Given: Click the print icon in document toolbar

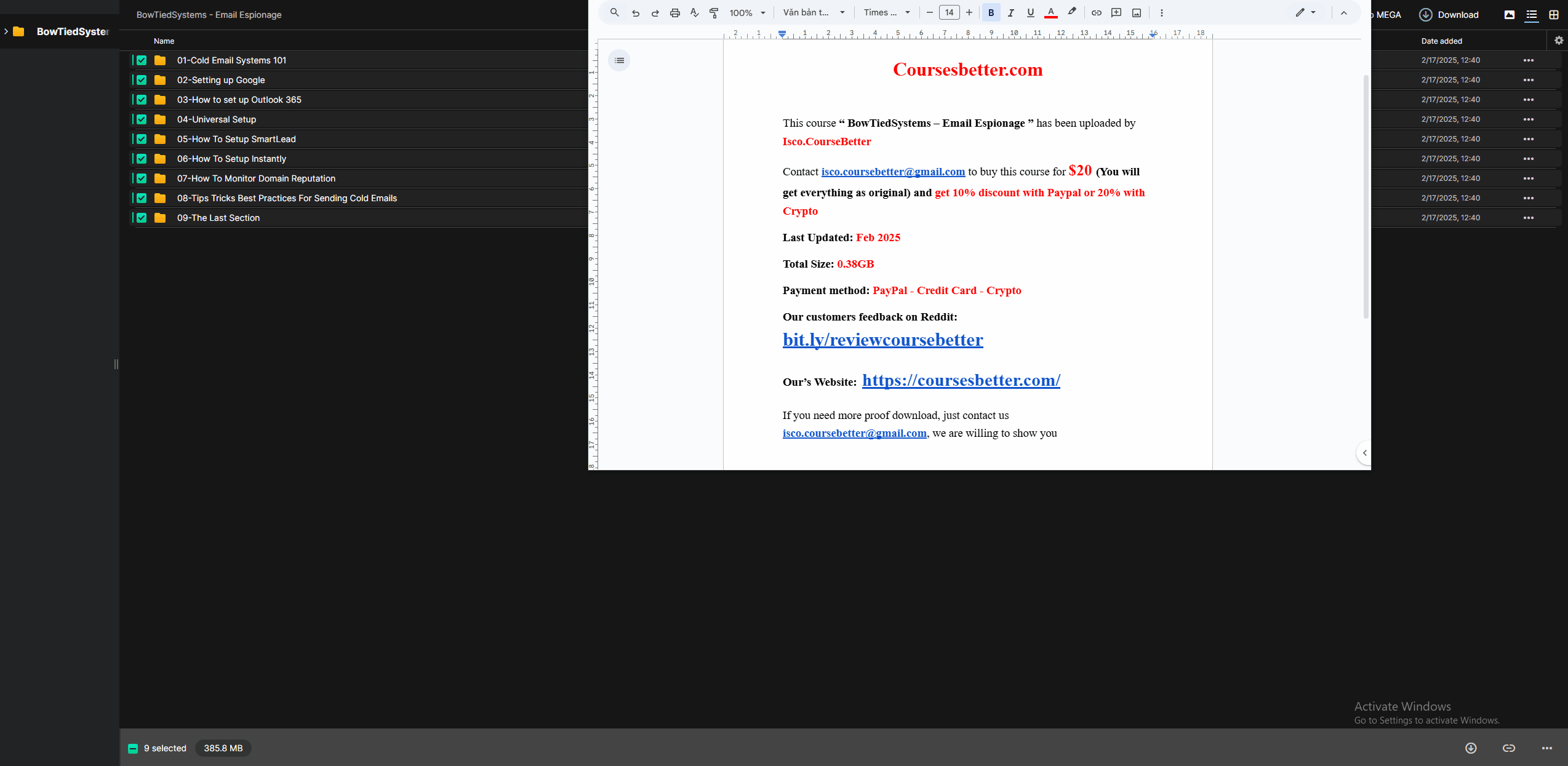Looking at the screenshot, I should [x=674, y=13].
